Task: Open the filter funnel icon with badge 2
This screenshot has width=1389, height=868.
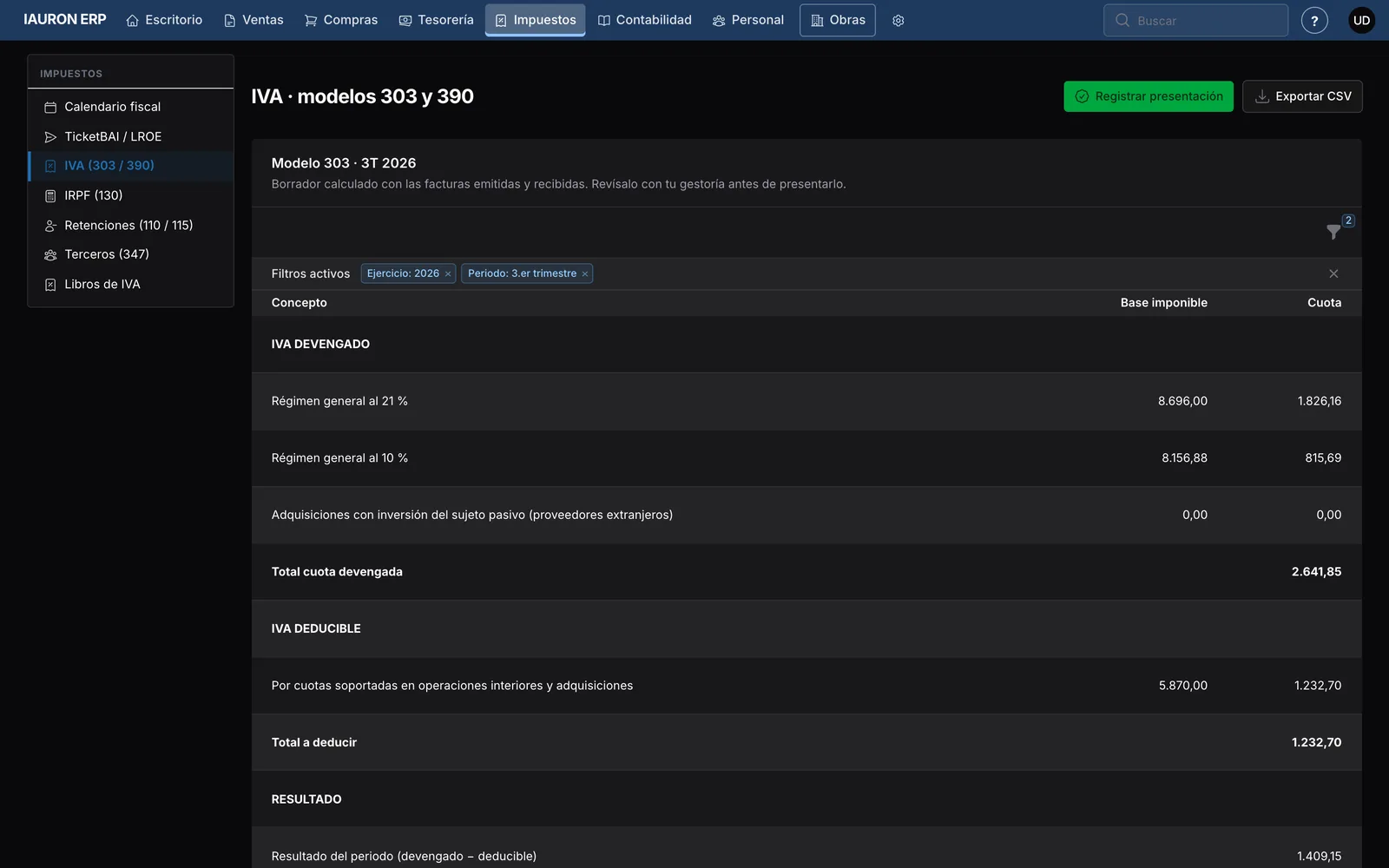Action: pos(1333,232)
